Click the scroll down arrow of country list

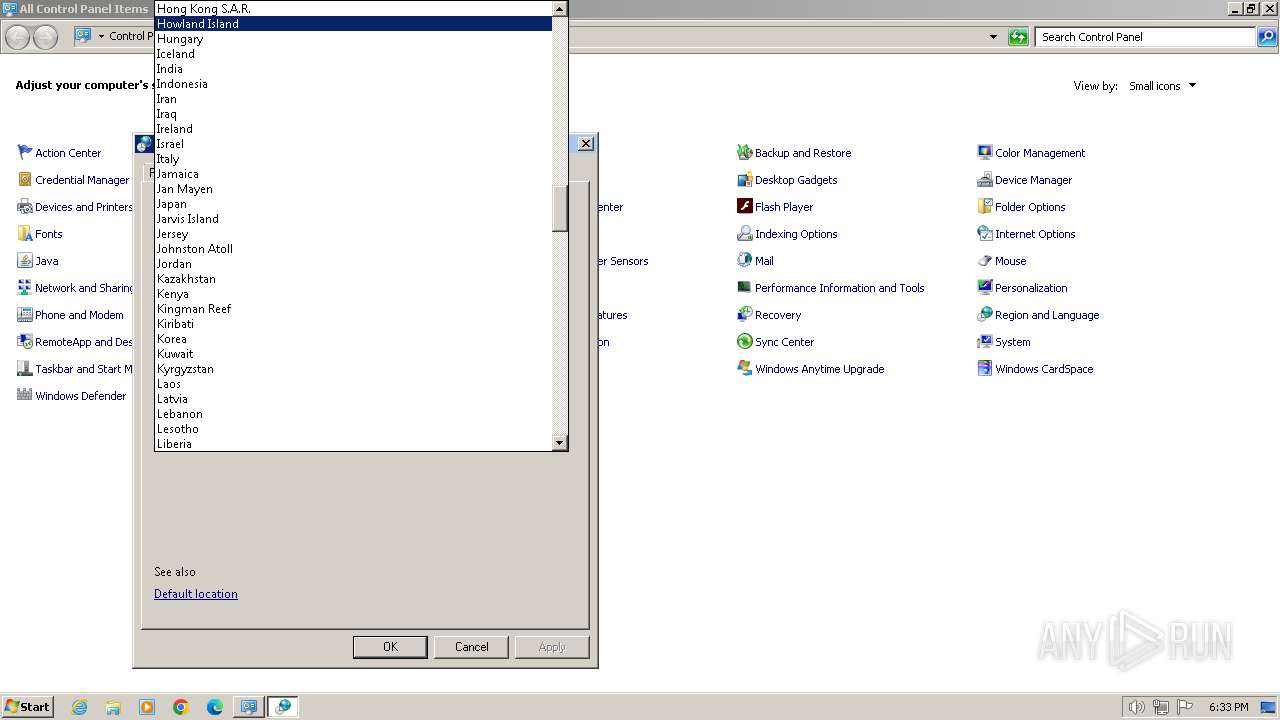click(x=560, y=443)
